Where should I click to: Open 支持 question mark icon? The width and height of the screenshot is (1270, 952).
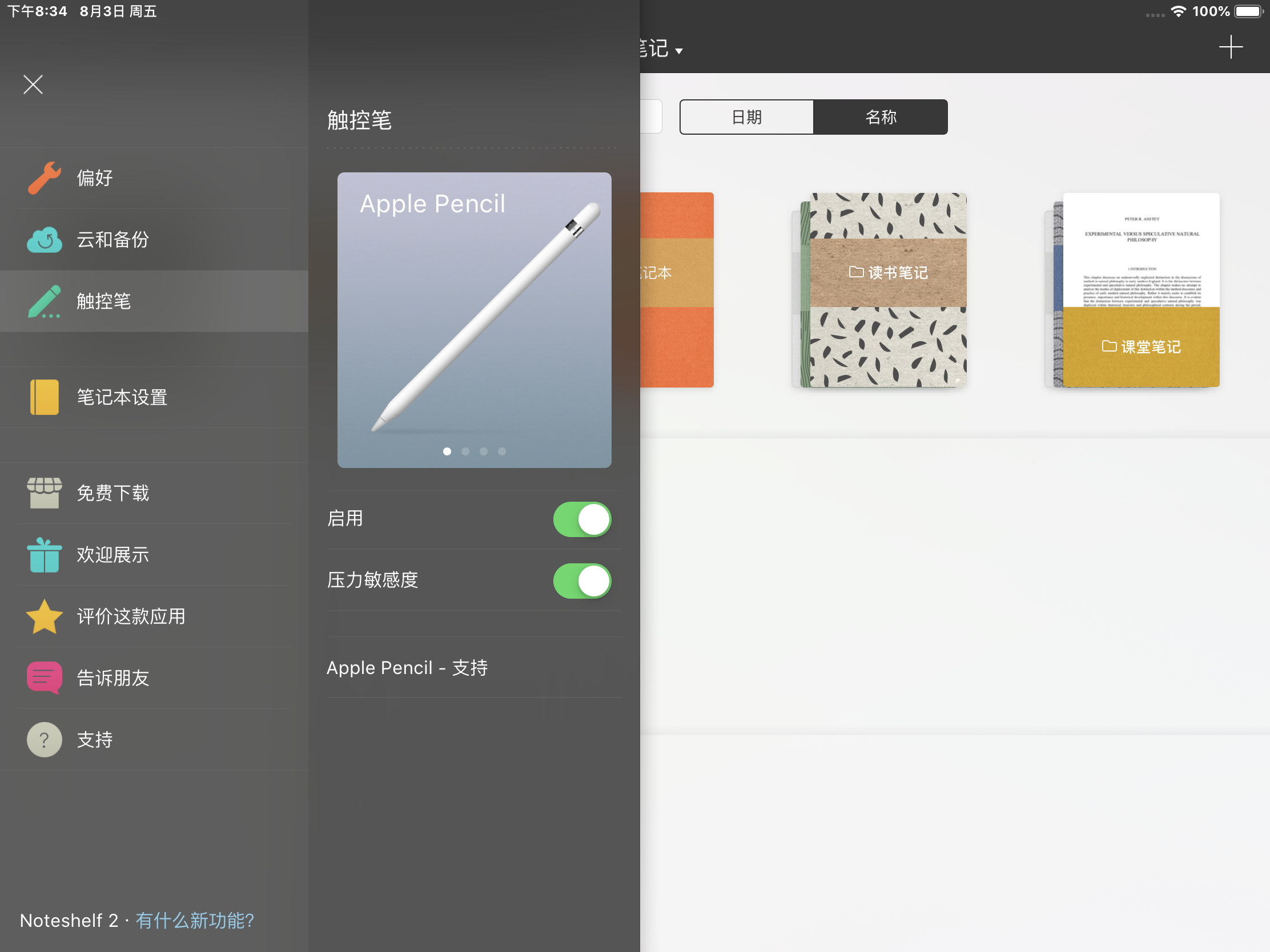[x=44, y=739]
